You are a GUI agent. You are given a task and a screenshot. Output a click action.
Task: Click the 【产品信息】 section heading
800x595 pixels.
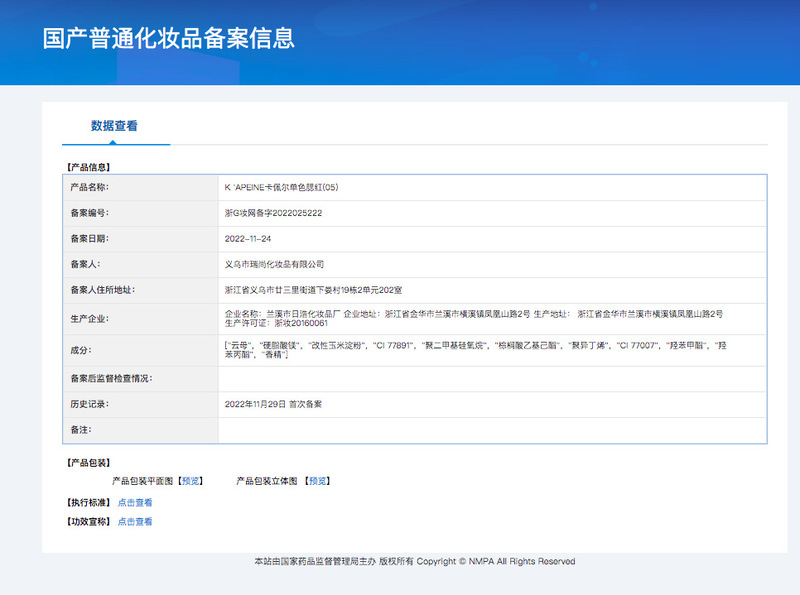88,167
